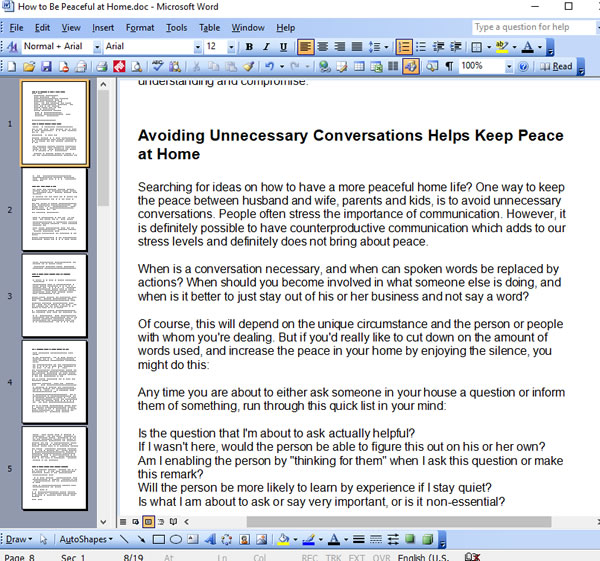Image resolution: width=600 pixels, height=561 pixels.
Task: Apply 3-D Style to object
Action: pyautogui.click(x=427, y=540)
